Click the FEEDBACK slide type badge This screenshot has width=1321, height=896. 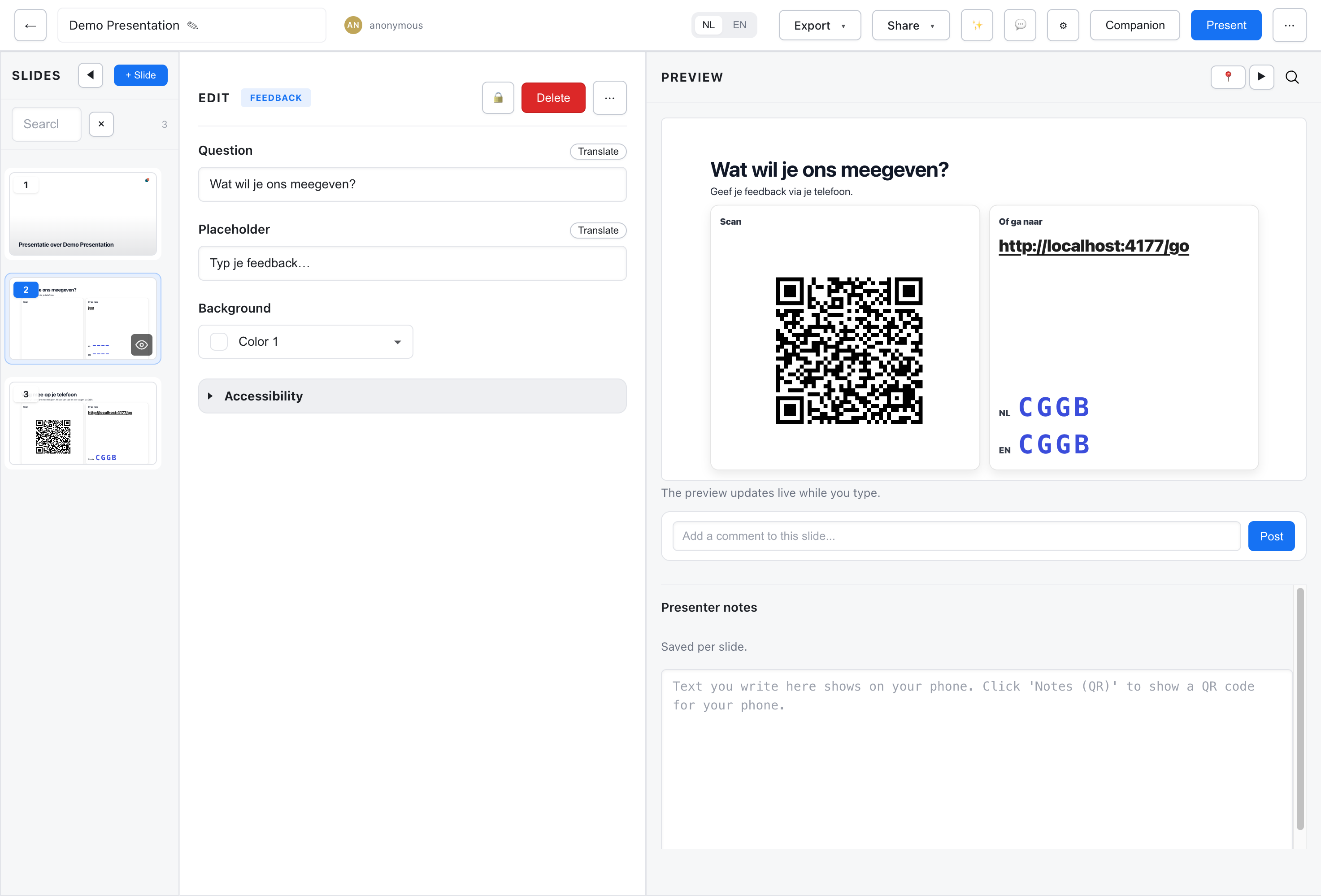[x=276, y=98]
